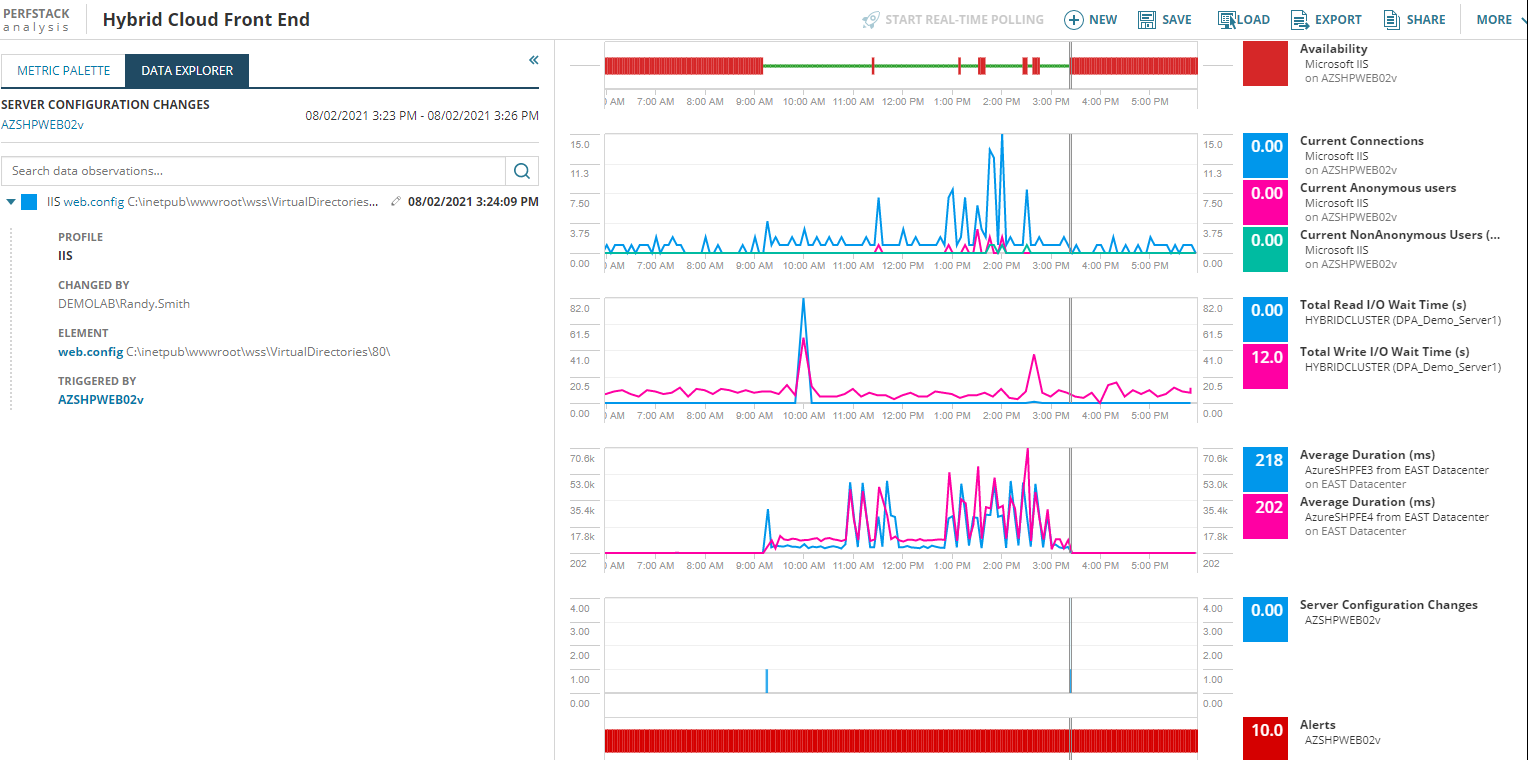Click the config change marker near 3:24 PM
This screenshot has height=760, width=1528.
coord(1070,681)
